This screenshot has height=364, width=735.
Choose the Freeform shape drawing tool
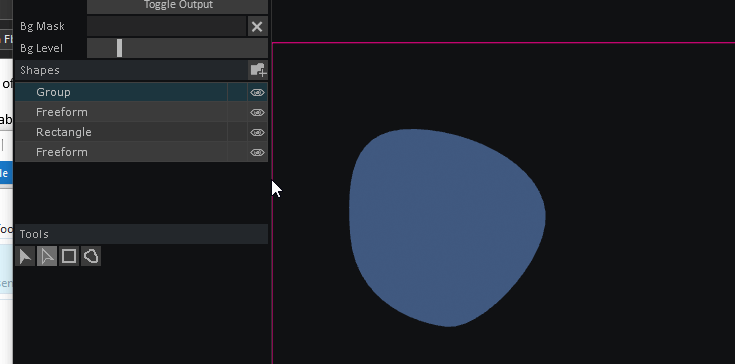click(x=91, y=256)
